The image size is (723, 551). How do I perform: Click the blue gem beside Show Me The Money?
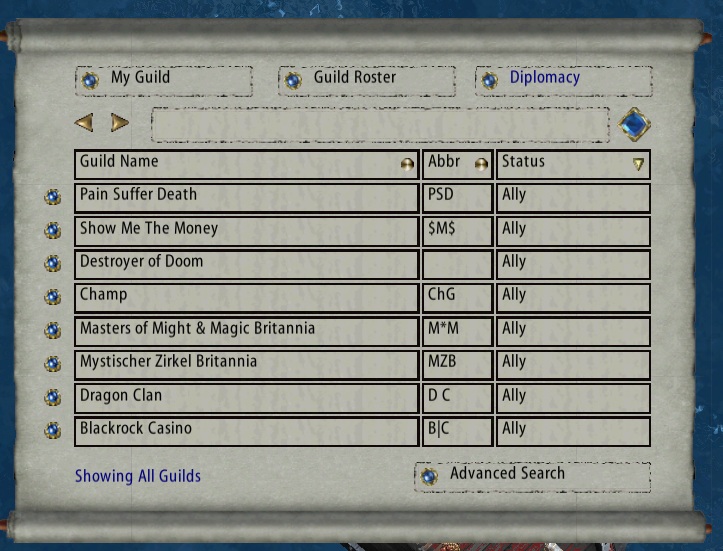coord(53,230)
